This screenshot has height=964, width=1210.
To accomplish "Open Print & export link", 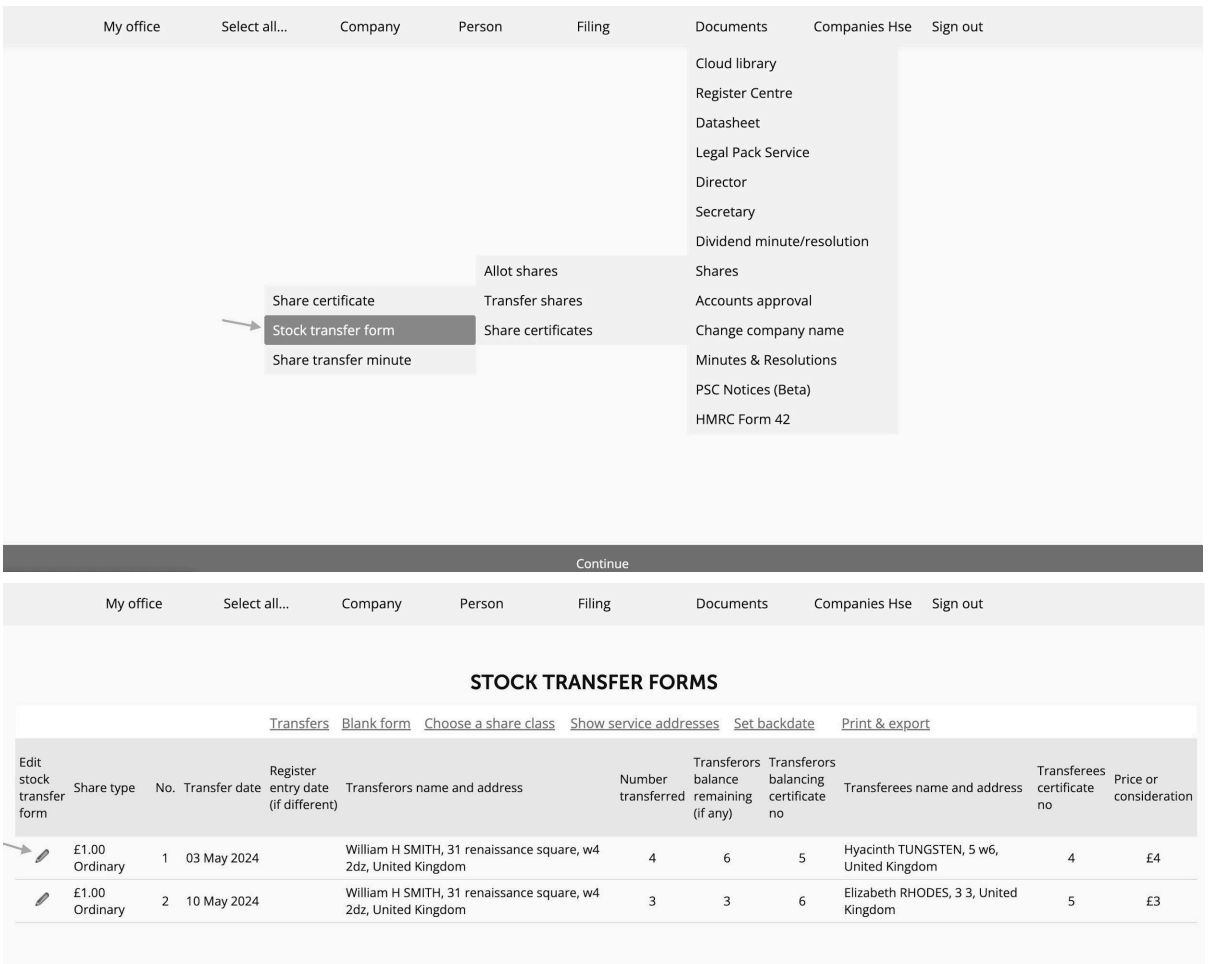I will [x=886, y=724].
